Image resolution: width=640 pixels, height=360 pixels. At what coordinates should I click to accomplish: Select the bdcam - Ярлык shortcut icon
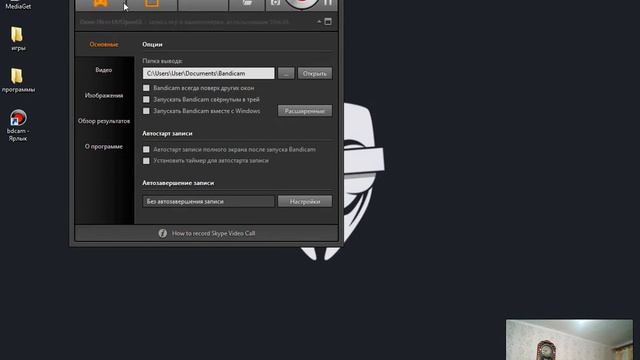point(18,126)
